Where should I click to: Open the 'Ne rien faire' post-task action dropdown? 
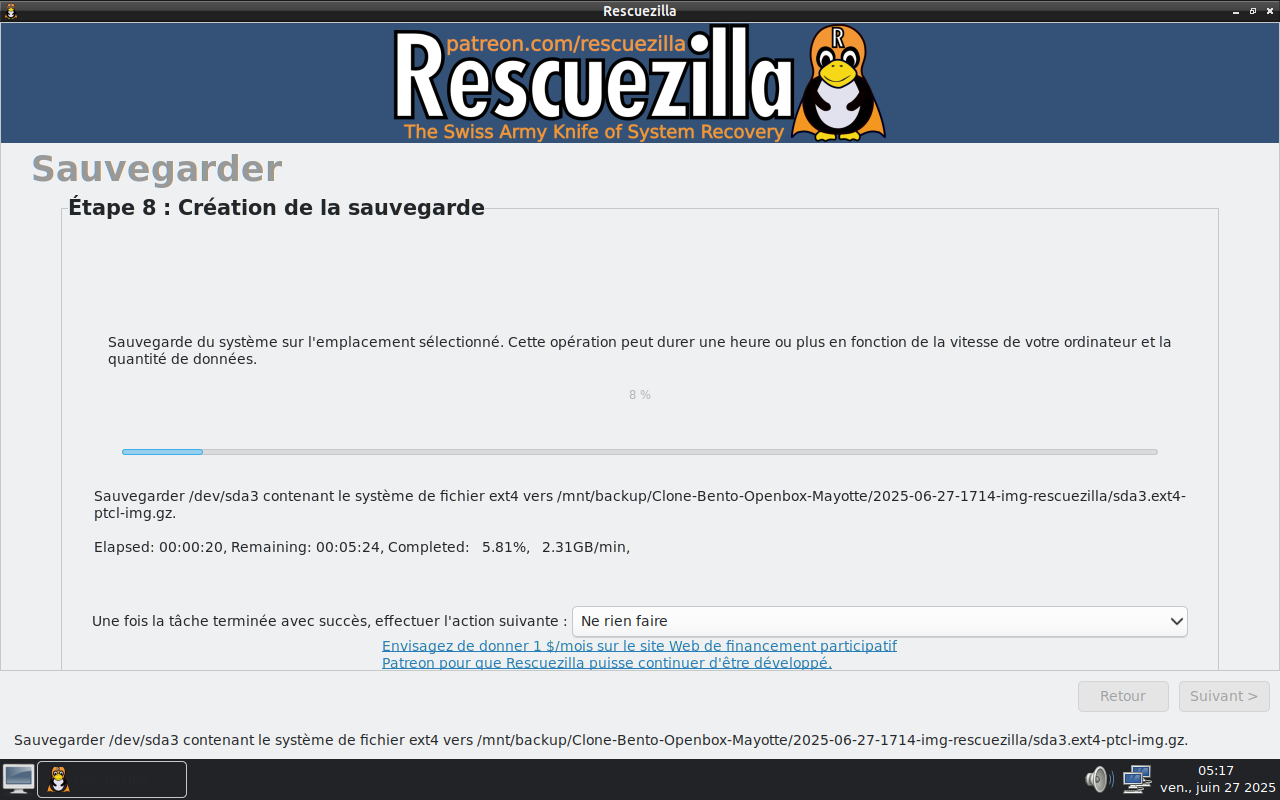[x=879, y=621]
